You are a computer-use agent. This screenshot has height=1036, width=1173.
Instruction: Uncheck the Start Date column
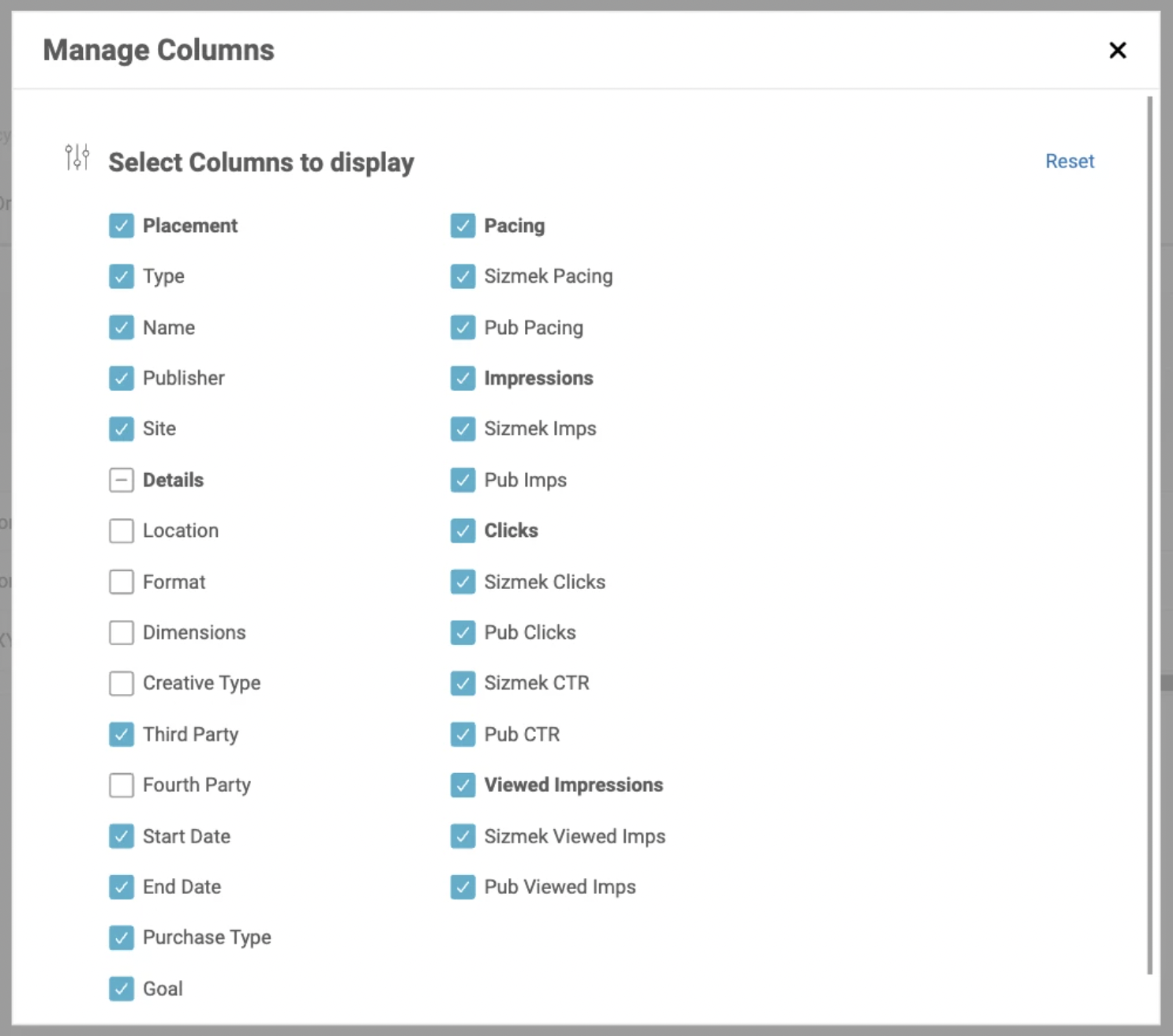[122, 836]
